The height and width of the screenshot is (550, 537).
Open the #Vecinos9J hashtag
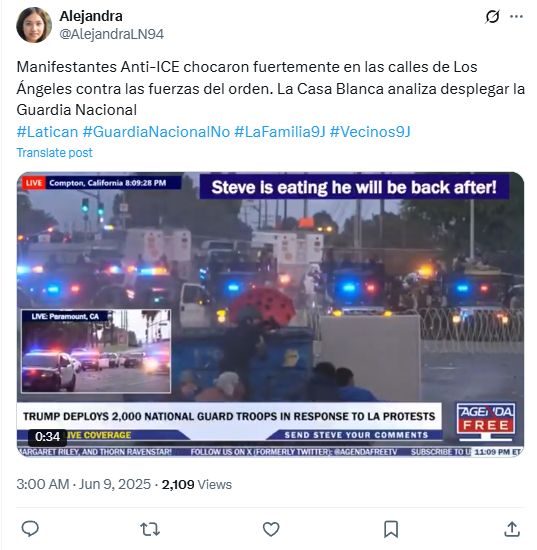click(370, 132)
